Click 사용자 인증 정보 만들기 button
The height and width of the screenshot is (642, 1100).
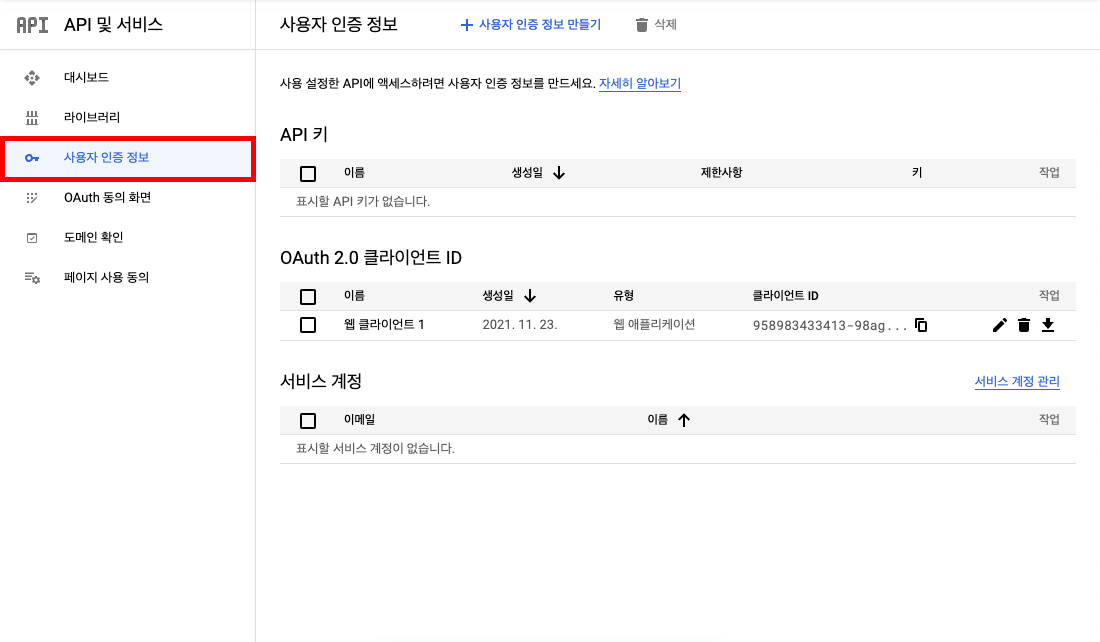click(531, 25)
